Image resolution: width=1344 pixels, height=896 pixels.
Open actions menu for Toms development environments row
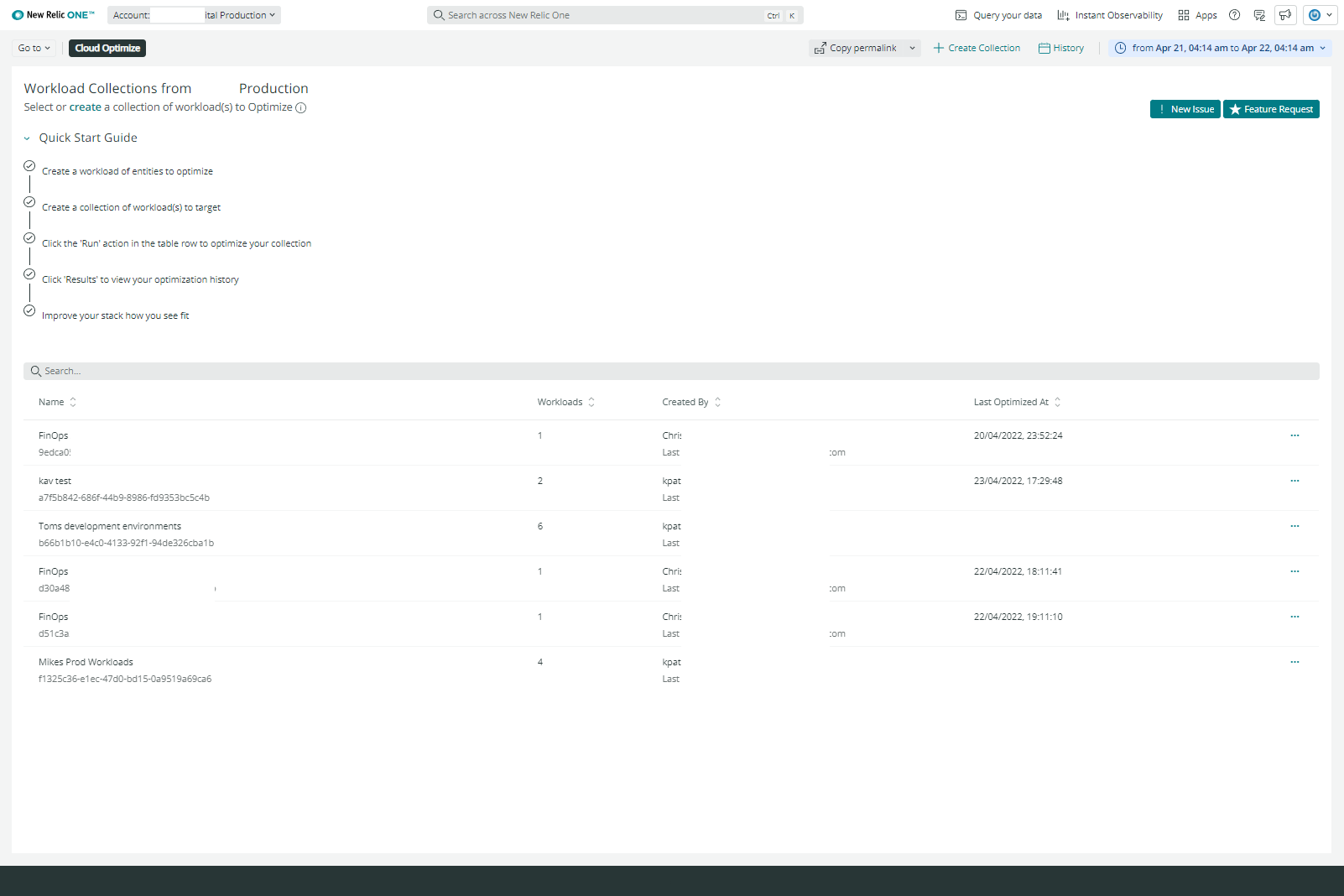(1295, 526)
